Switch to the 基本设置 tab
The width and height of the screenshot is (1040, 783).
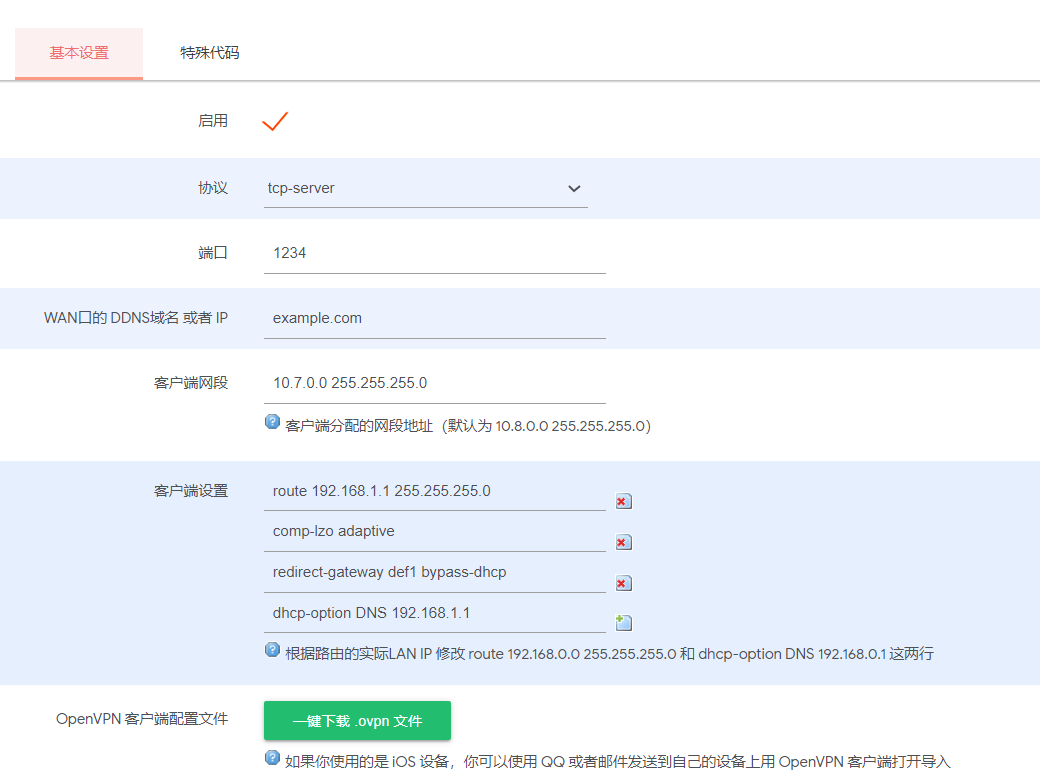pyautogui.click(x=79, y=53)
